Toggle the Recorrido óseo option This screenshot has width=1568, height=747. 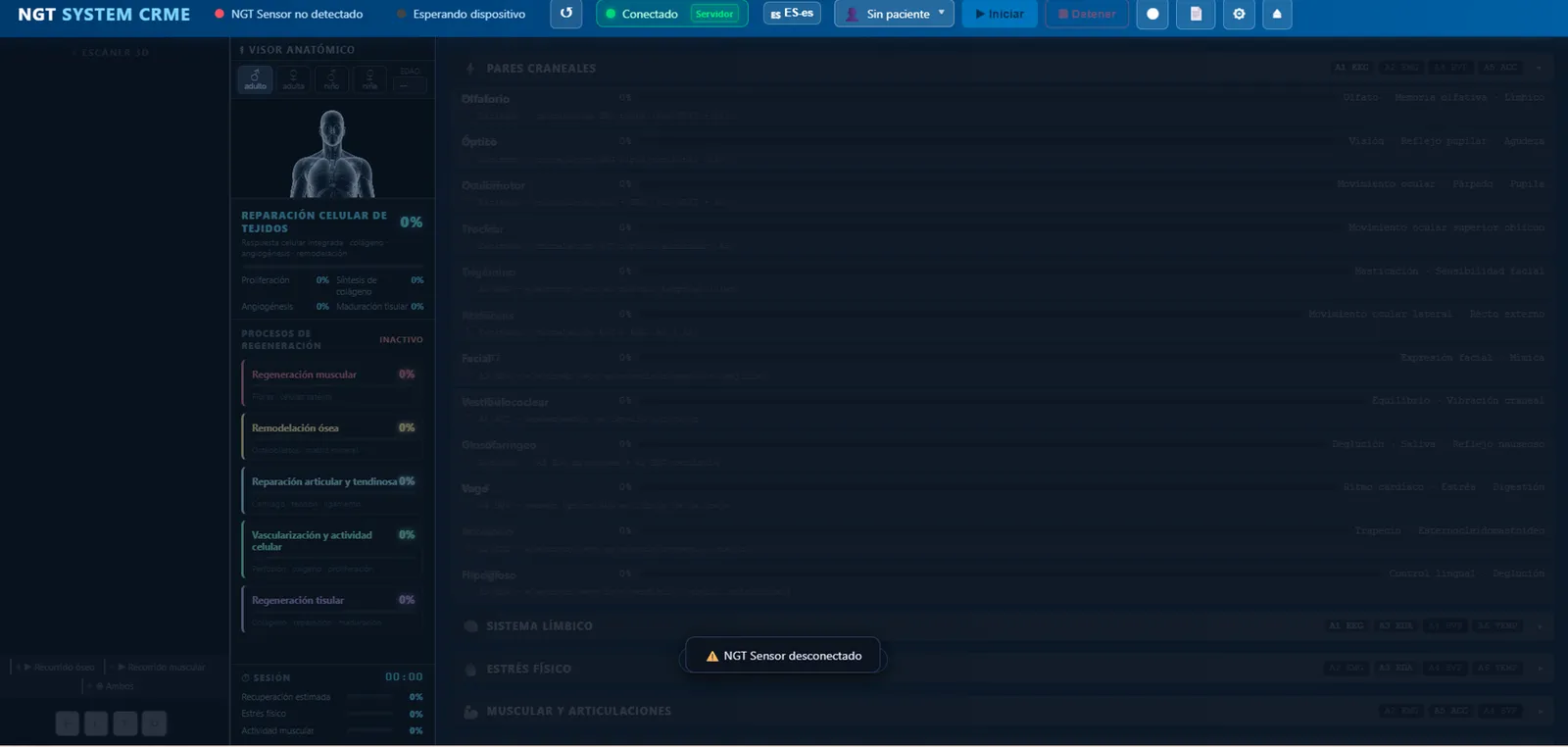(x=59, y=667)
